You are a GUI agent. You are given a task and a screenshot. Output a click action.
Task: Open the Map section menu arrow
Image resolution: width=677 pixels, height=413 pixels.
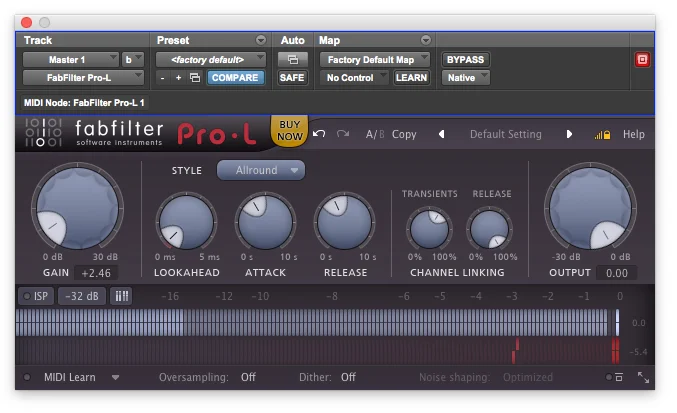pos(426,40)
